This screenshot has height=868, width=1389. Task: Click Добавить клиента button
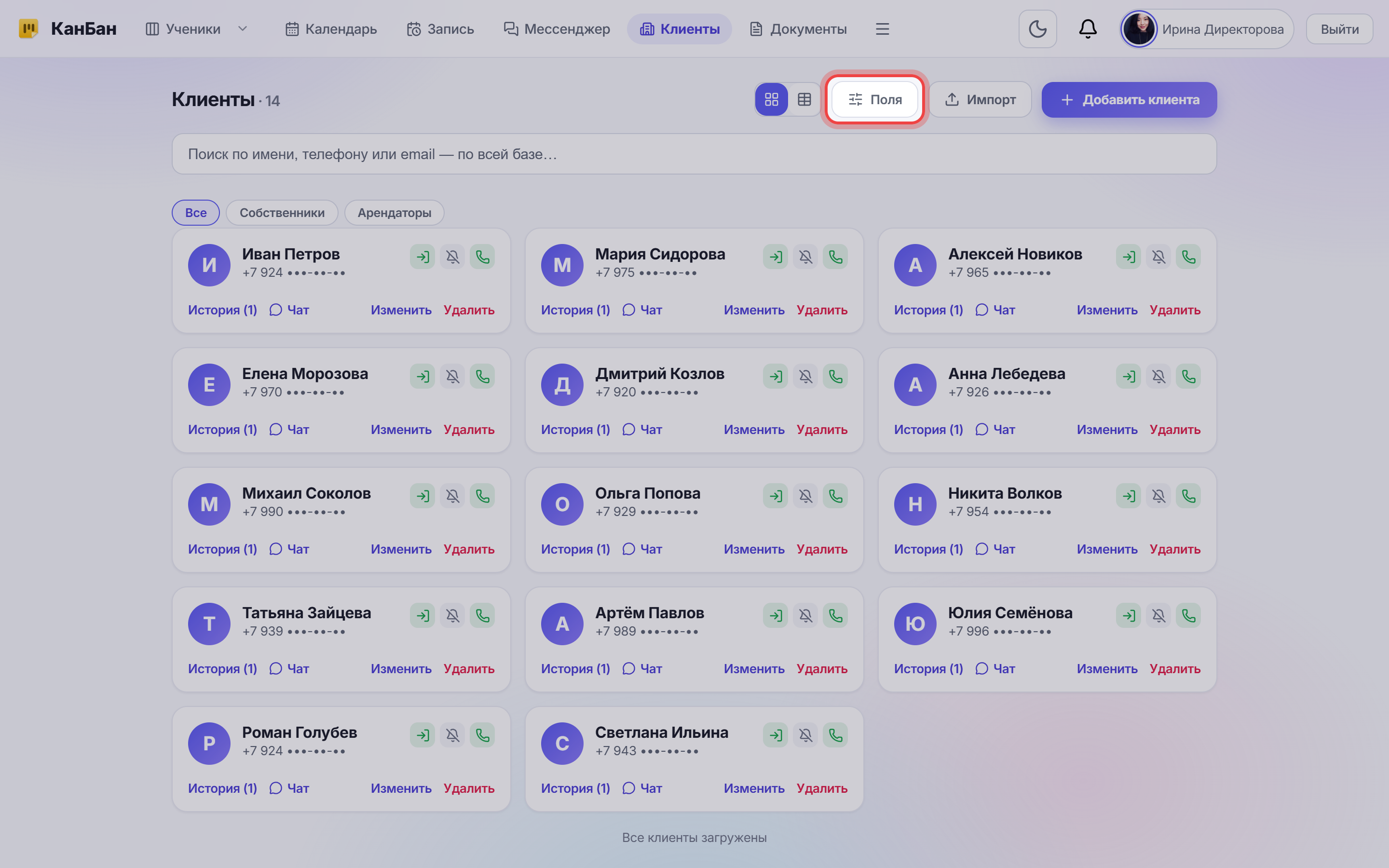[x=1129, y=99]
